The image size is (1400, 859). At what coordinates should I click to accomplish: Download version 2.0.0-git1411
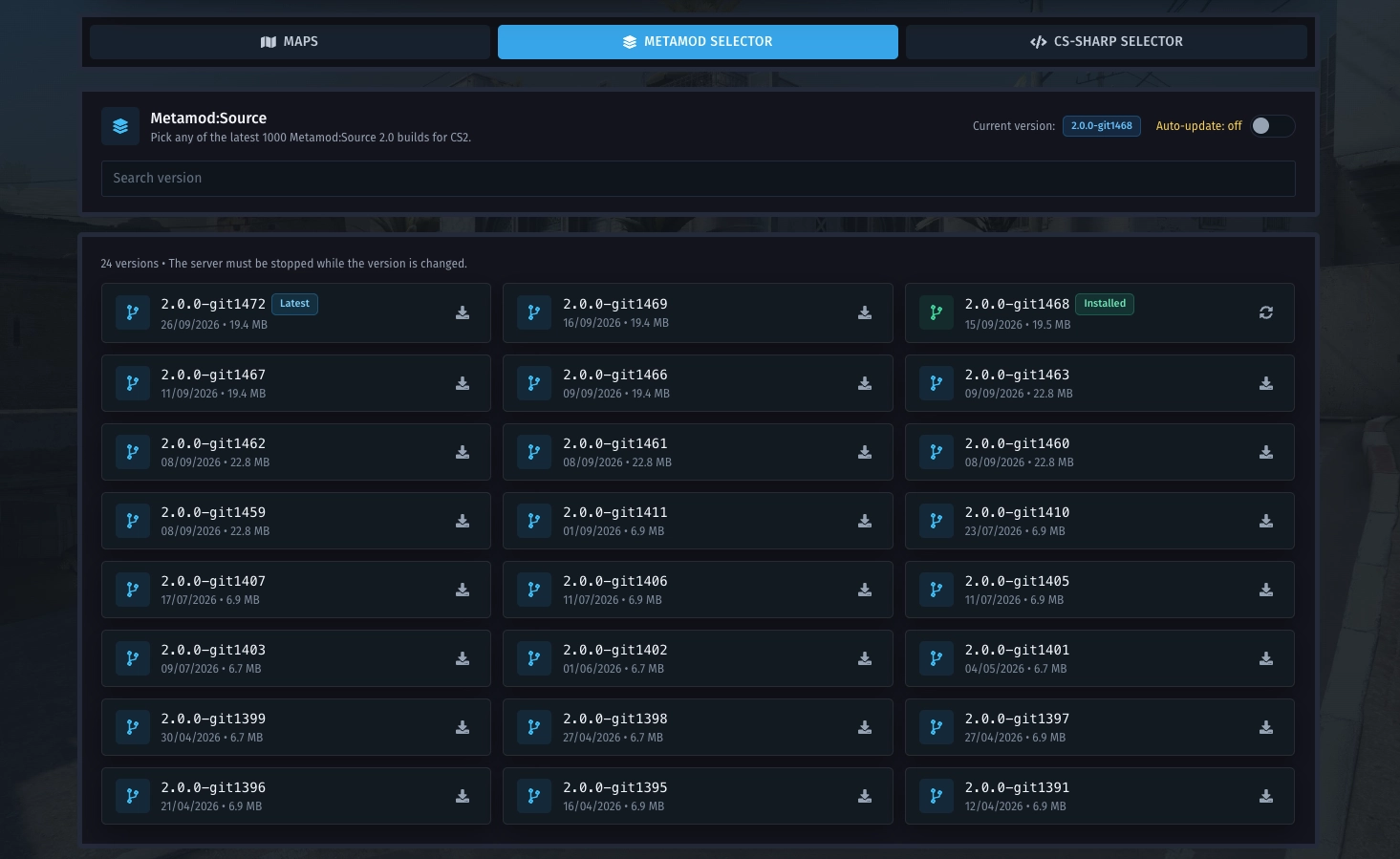pyautogui.click(x=865, y=521)
